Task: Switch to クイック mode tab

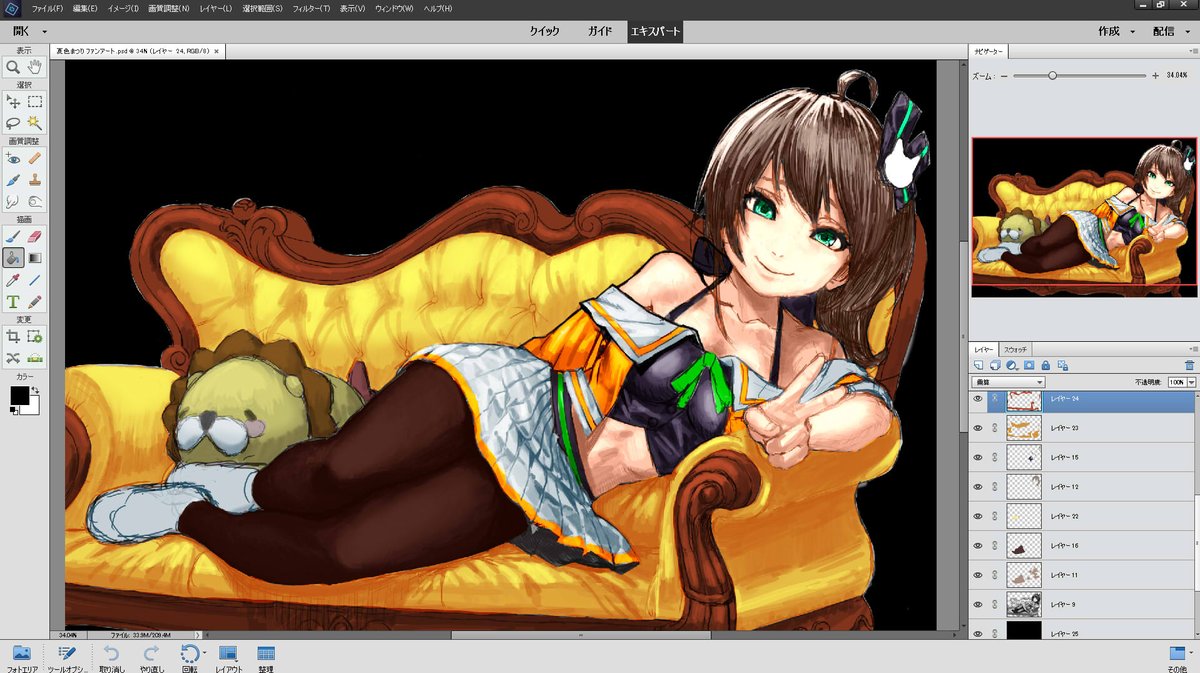Action: tap(545, 31)
